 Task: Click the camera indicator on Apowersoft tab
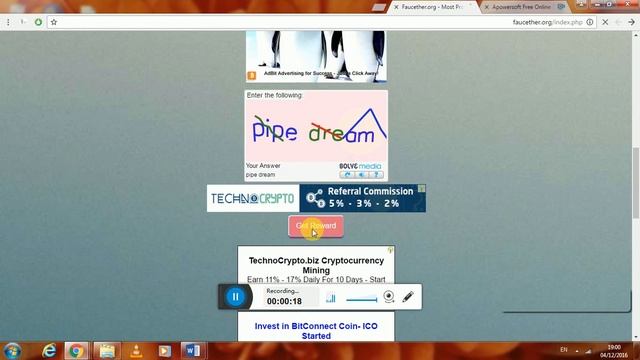coord(562,7)
